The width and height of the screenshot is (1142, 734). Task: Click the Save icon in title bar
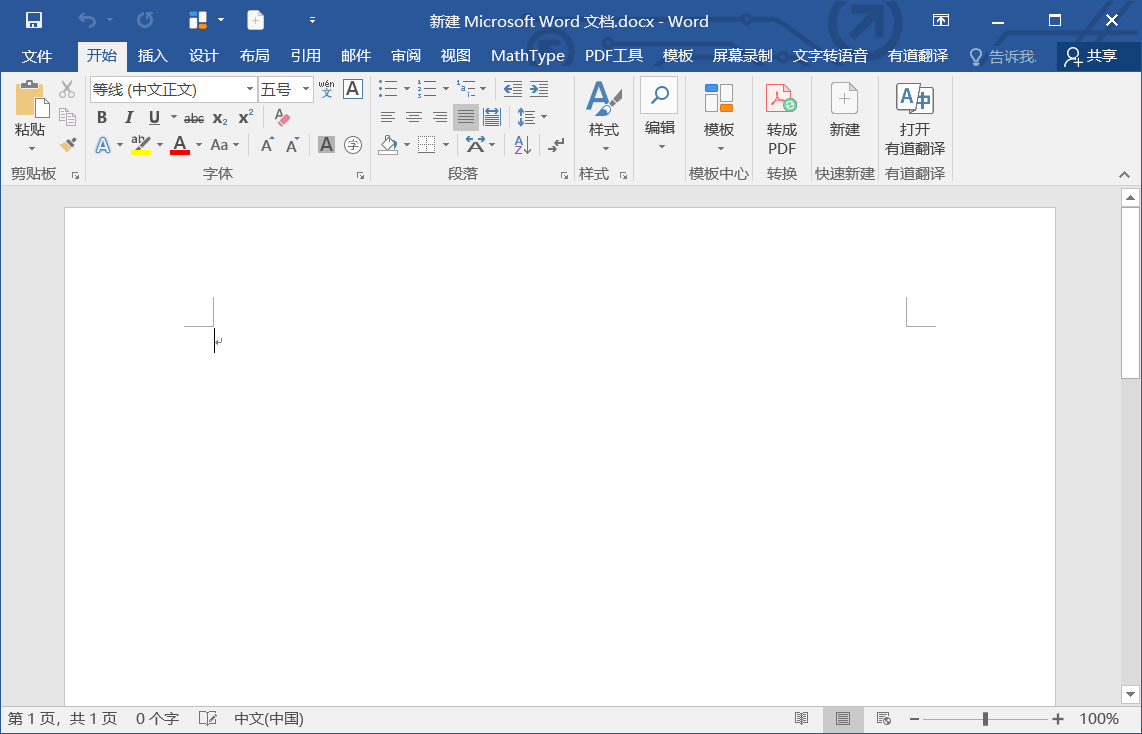pyautogui.click(x=34, y=20)
